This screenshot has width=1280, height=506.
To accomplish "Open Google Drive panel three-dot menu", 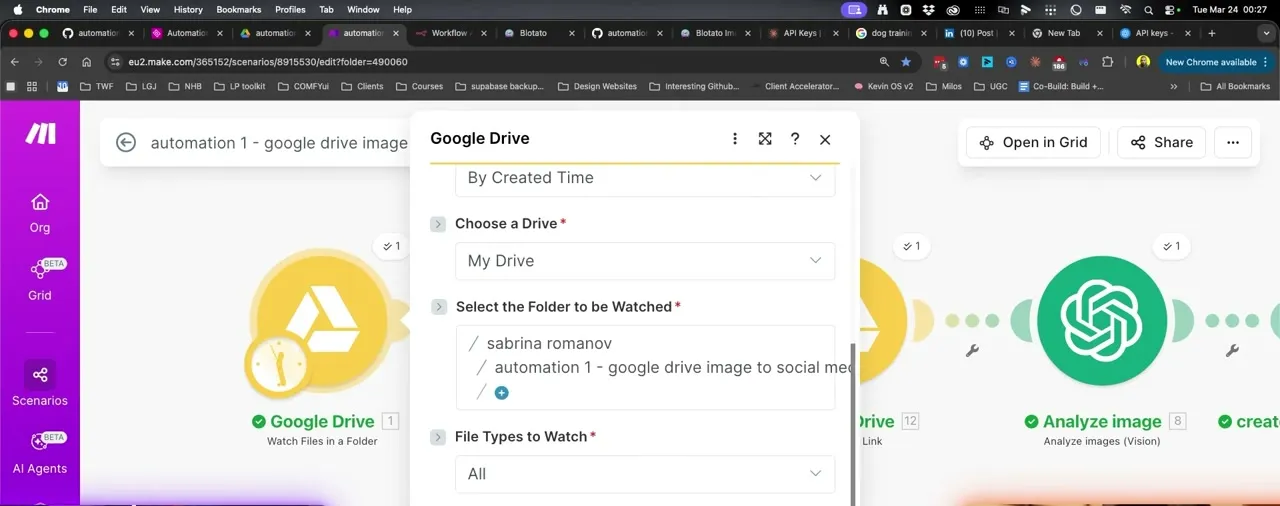I will point(735,139).
